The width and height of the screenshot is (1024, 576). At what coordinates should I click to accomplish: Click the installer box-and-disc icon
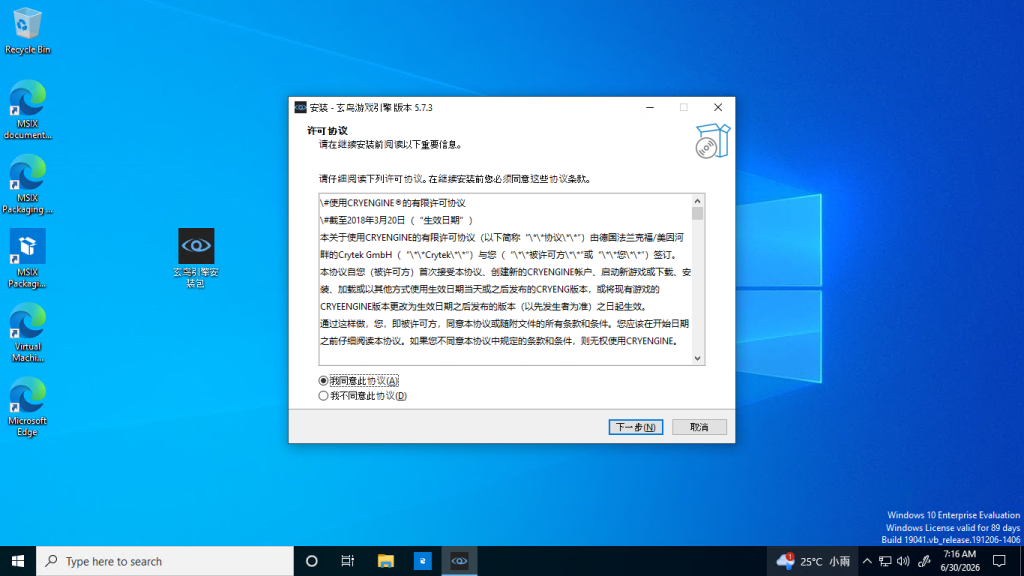tap(712, 140)
